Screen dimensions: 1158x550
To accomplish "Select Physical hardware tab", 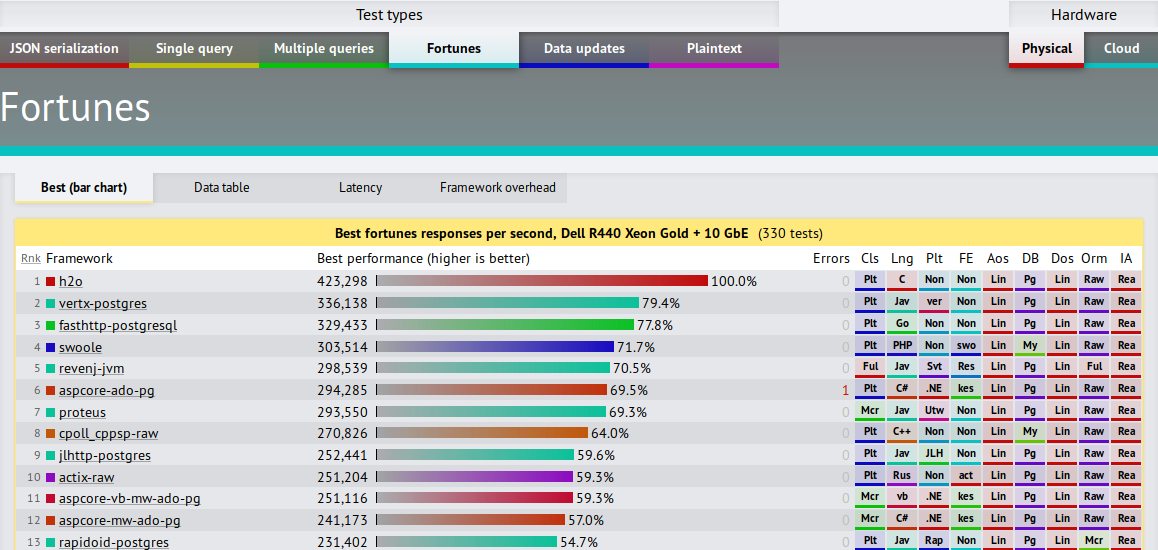I will coord(1046,49).
